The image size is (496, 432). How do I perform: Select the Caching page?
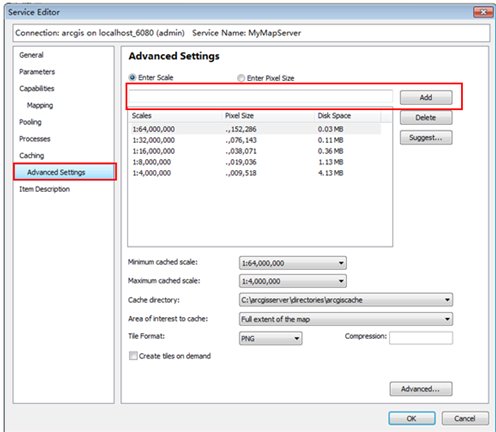click(32, 155)
